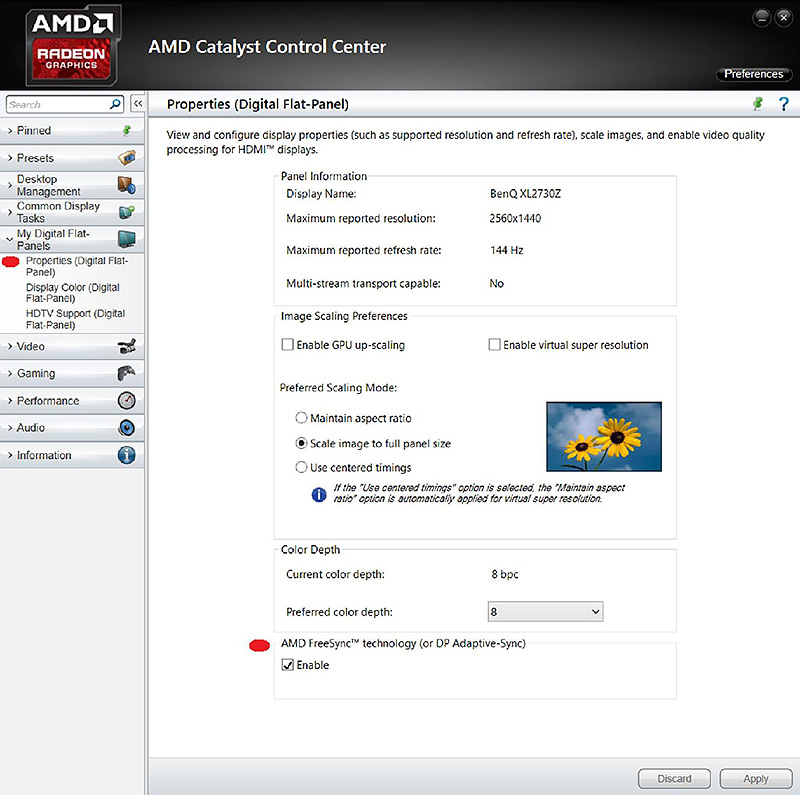
Task: Click the Apply button
Action: pyautogui.click(x=755, y=779)
